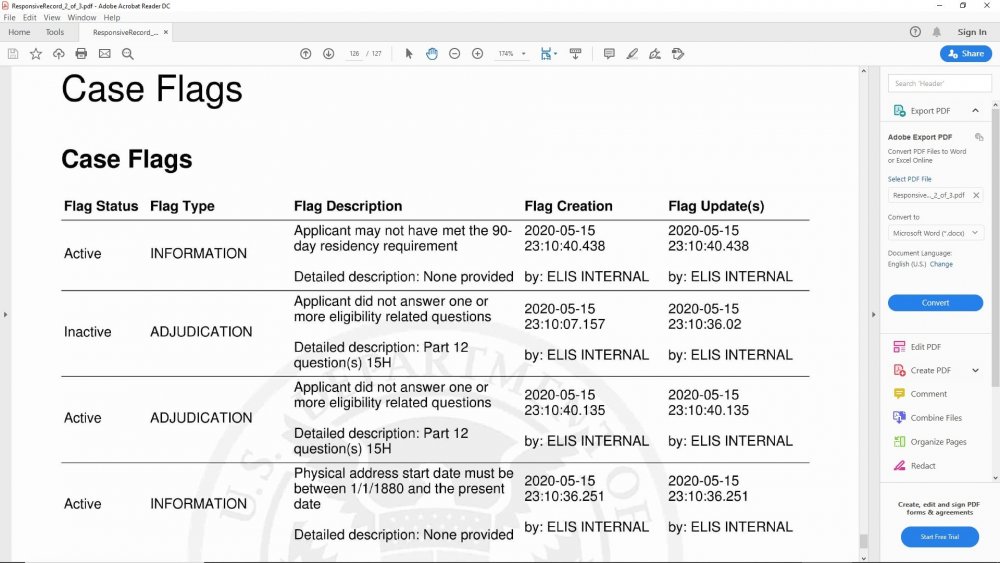Click the document vertical scrollbar thumb
The image size is (1000, 563).
864,541
